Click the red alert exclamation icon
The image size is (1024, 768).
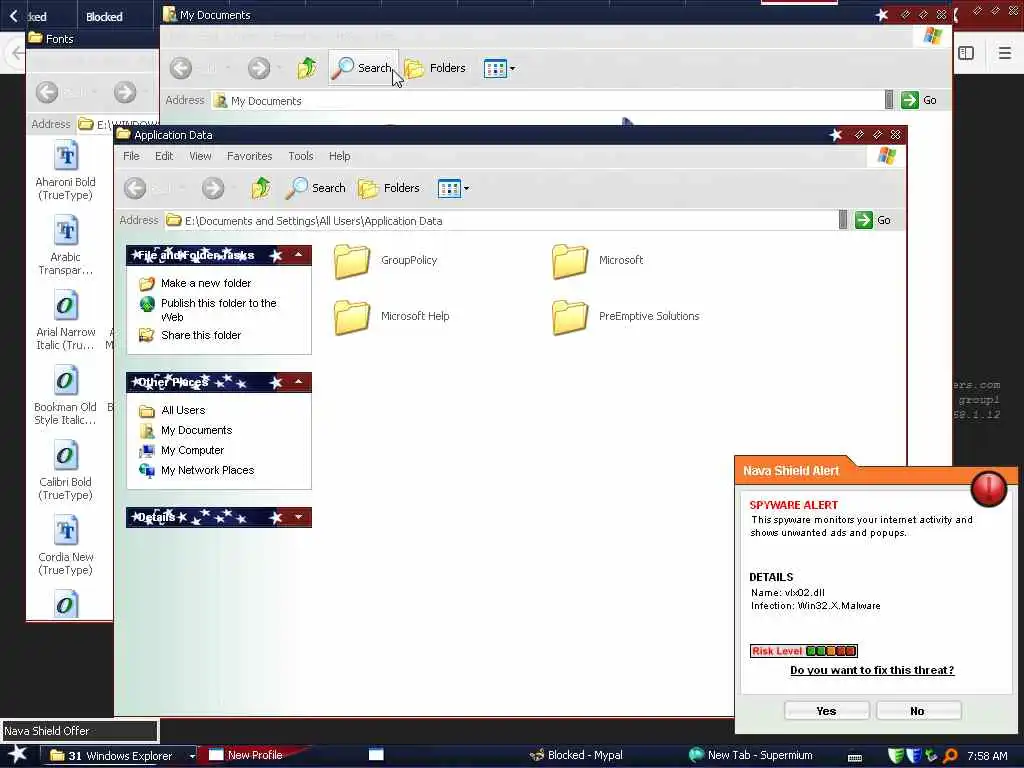tap(988, 488)
